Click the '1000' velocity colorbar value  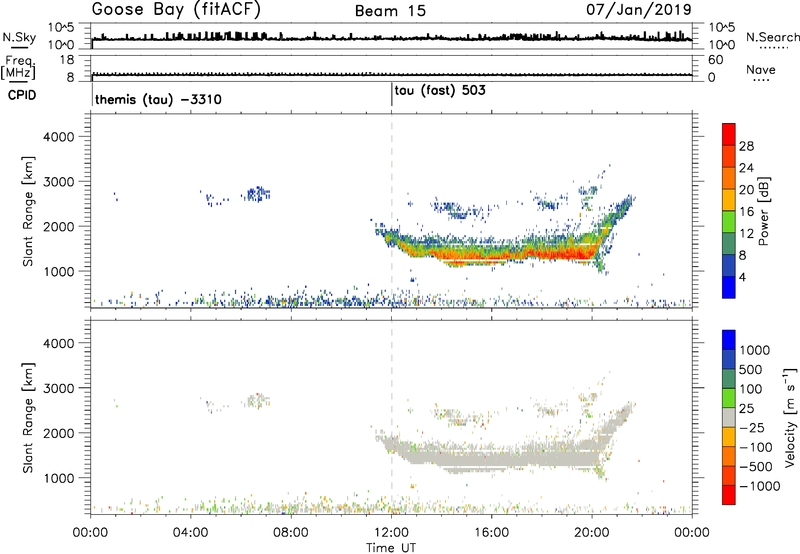click(x=754, y=350)
